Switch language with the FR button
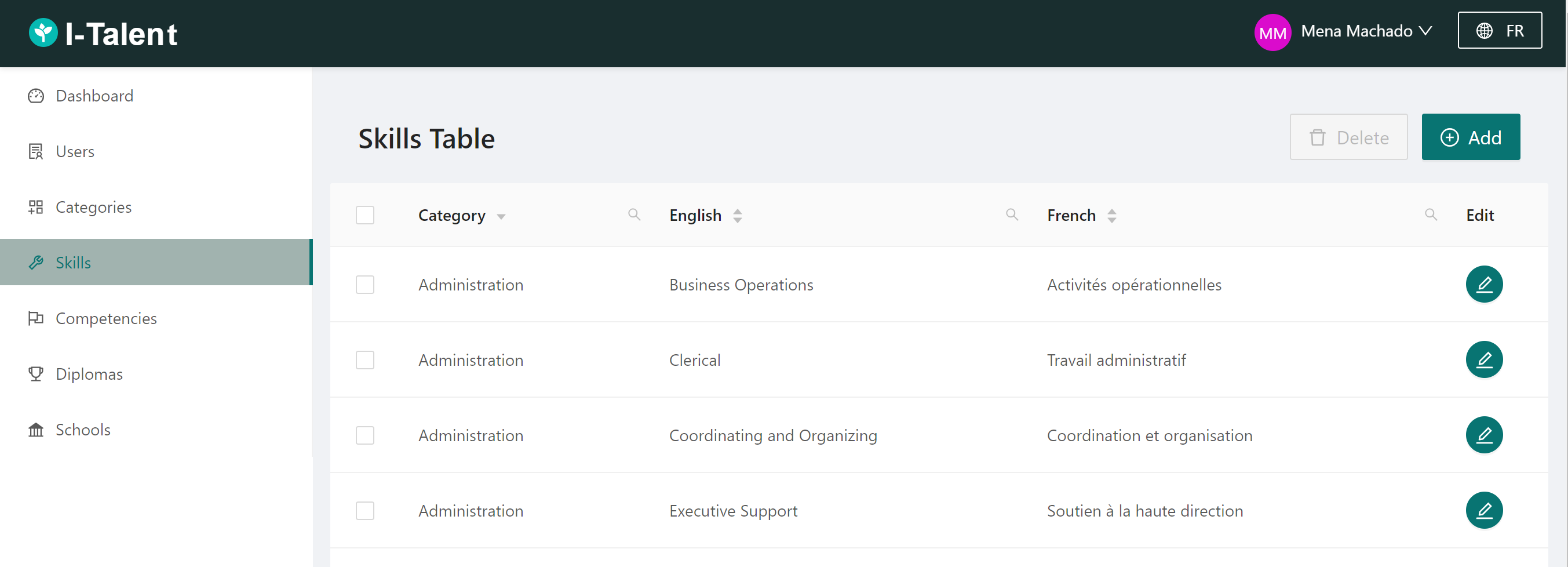This screenshot has height=567, width=1568. click(1498, 31)
